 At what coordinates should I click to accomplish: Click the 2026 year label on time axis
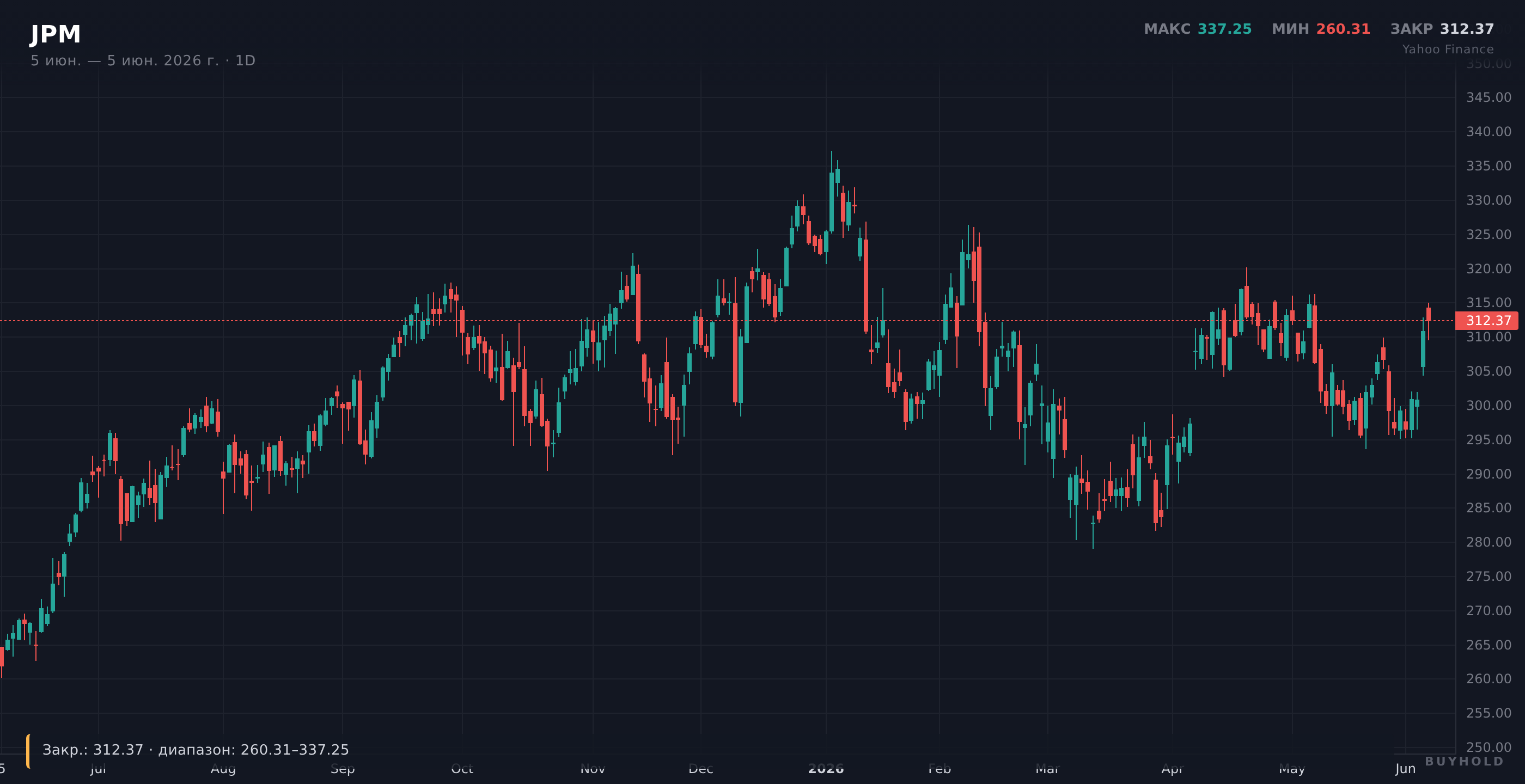(x=826, y=769)
